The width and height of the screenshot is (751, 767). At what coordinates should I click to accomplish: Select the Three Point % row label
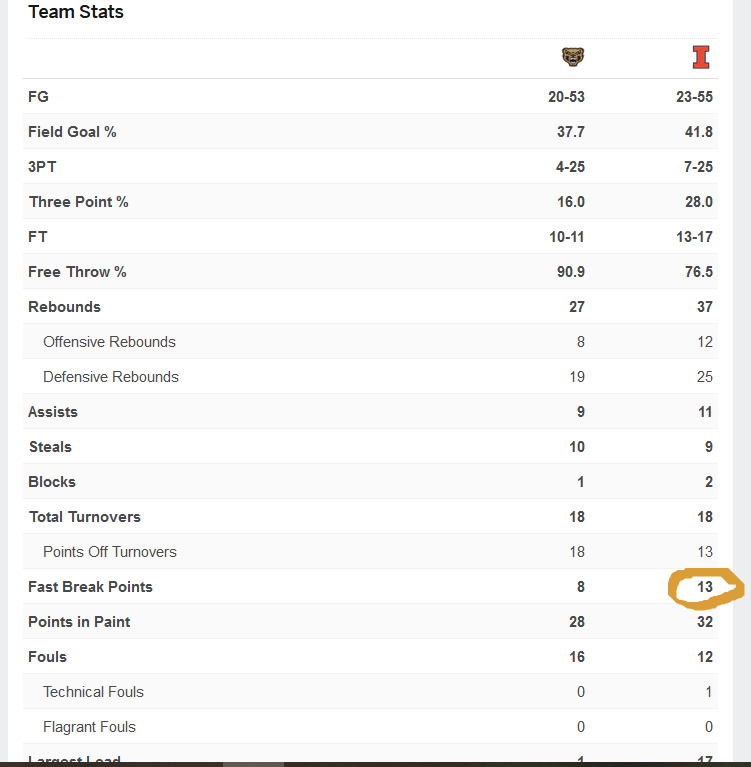78,202
